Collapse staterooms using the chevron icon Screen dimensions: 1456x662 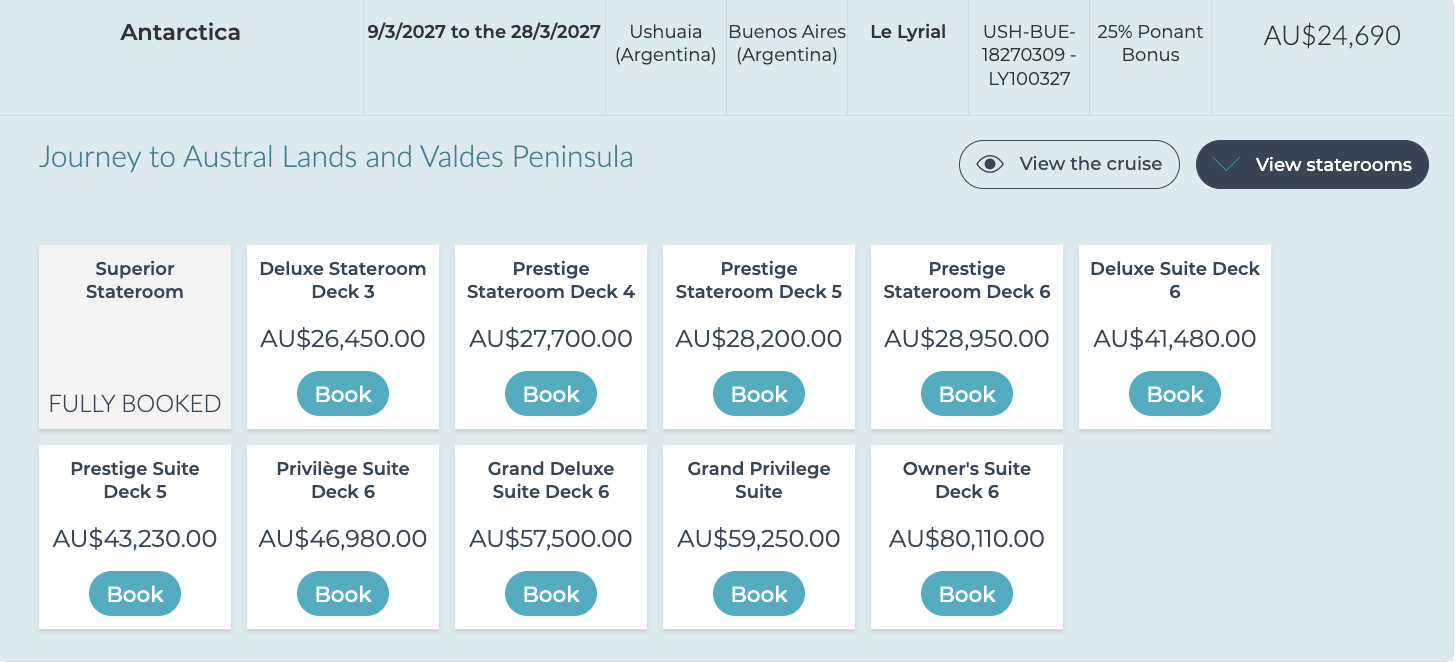[x=1225, y=165]
